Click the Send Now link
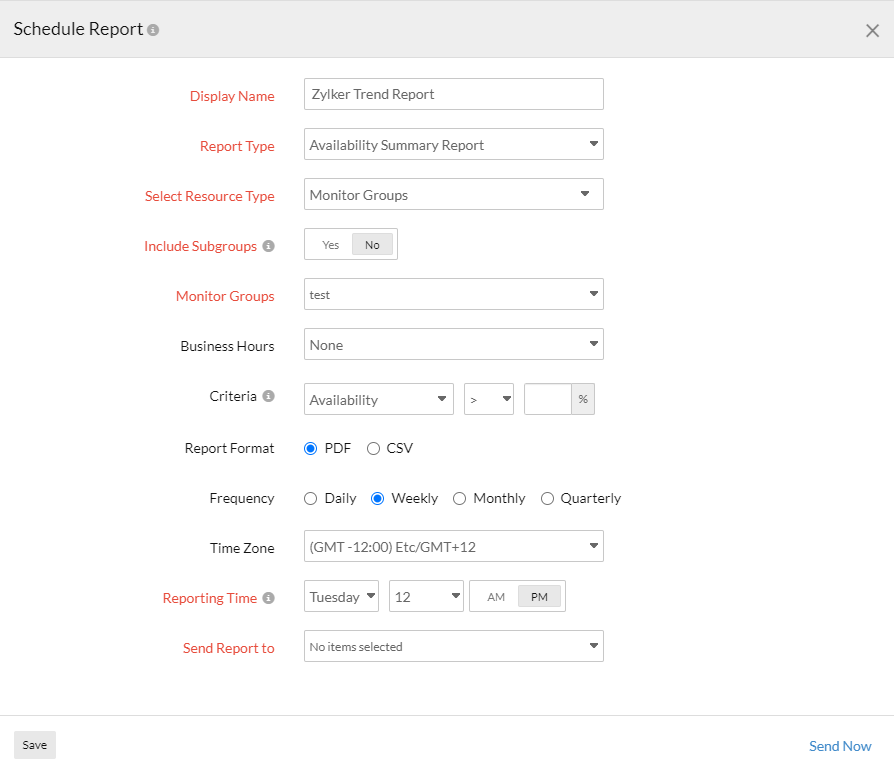894x774 pixels. [839, 746]
